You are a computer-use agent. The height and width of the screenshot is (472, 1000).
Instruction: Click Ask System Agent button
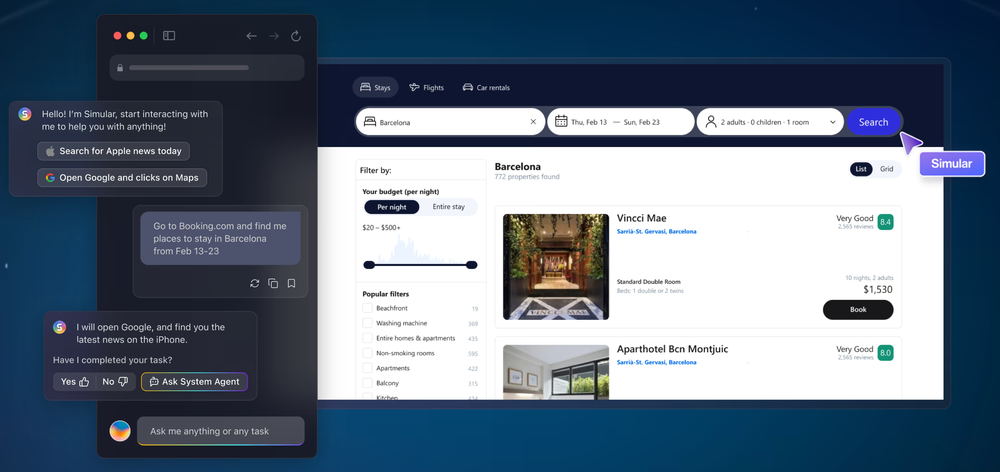(195, 382)
